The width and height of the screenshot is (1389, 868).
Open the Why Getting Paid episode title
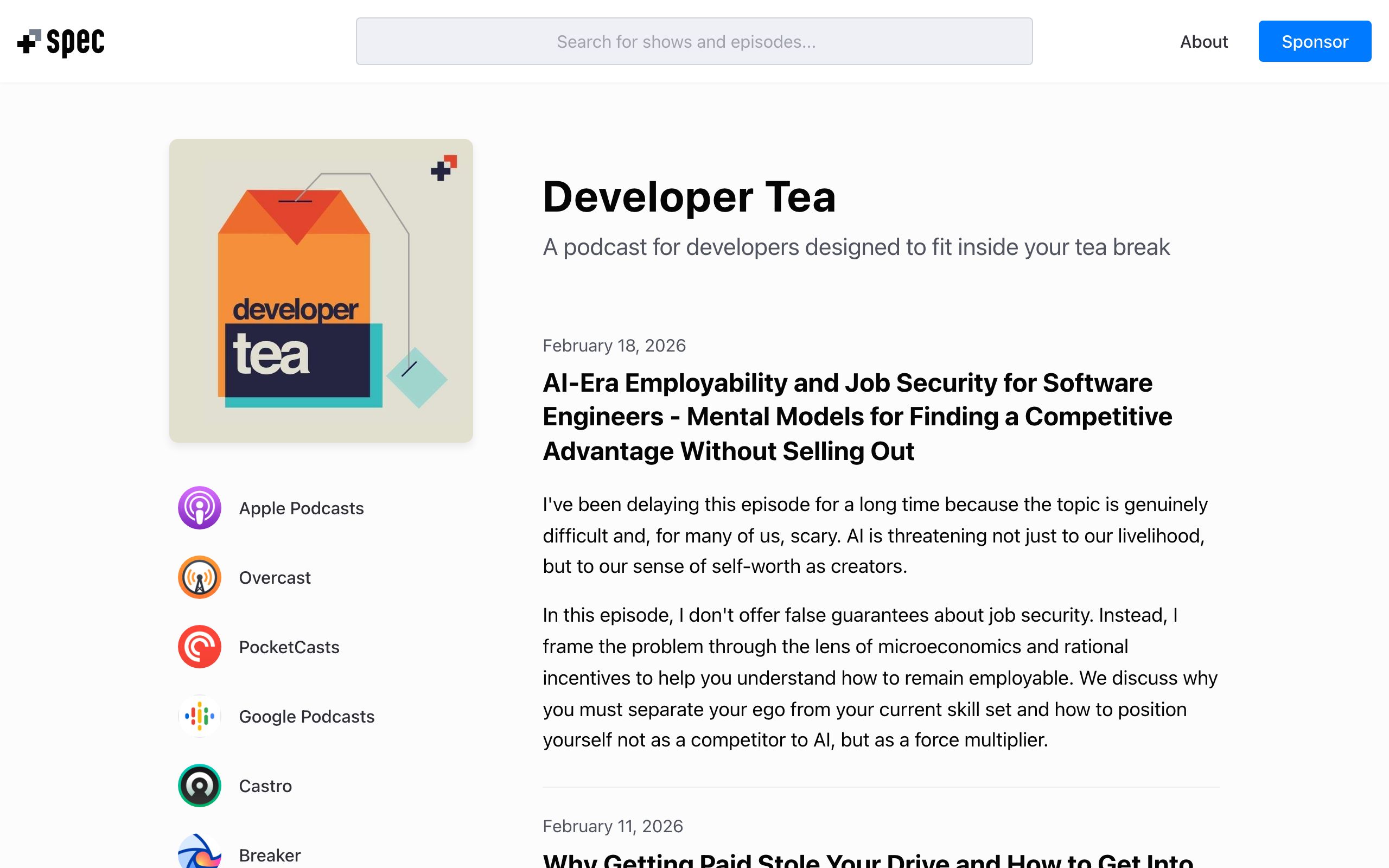[868, 860]
